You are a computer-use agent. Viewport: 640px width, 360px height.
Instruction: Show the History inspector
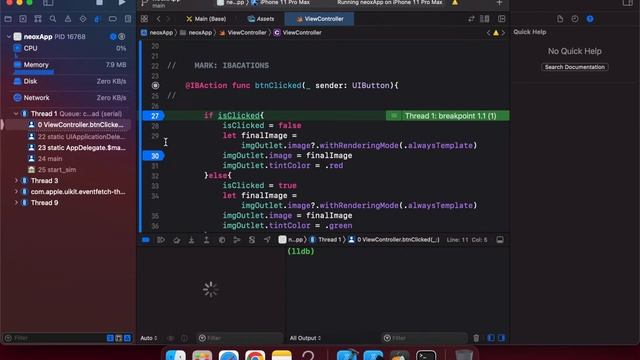(x=575, y=19)
